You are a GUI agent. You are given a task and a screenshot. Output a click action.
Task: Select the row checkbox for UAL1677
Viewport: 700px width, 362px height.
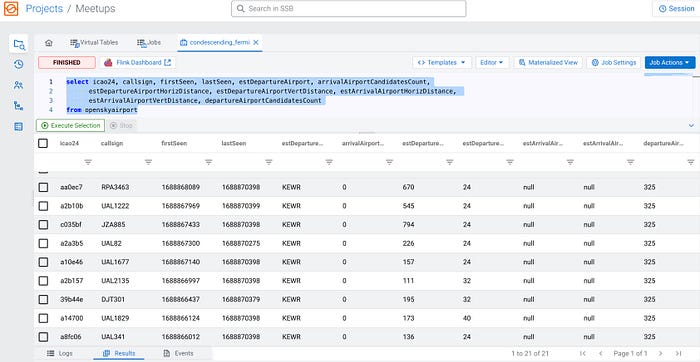click(x=43, y=262)
